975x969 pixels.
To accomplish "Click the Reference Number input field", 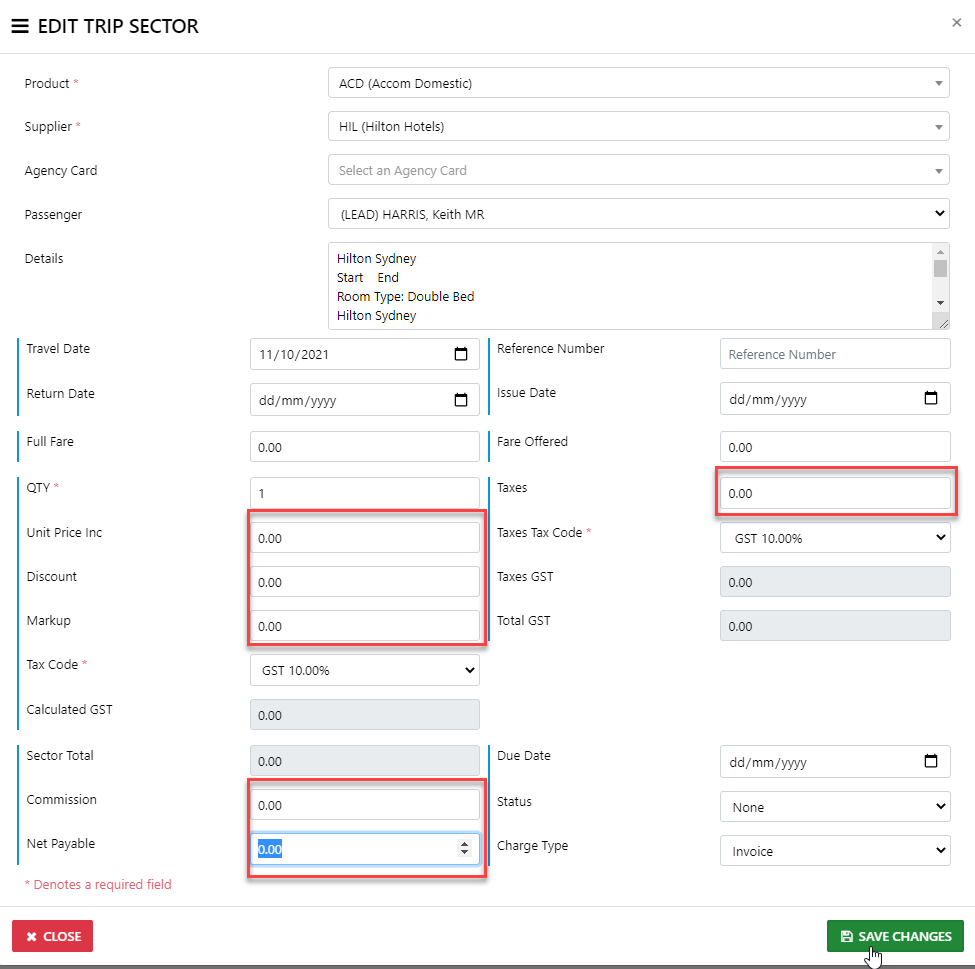I will pyautogui.click(x=835, y=354).
